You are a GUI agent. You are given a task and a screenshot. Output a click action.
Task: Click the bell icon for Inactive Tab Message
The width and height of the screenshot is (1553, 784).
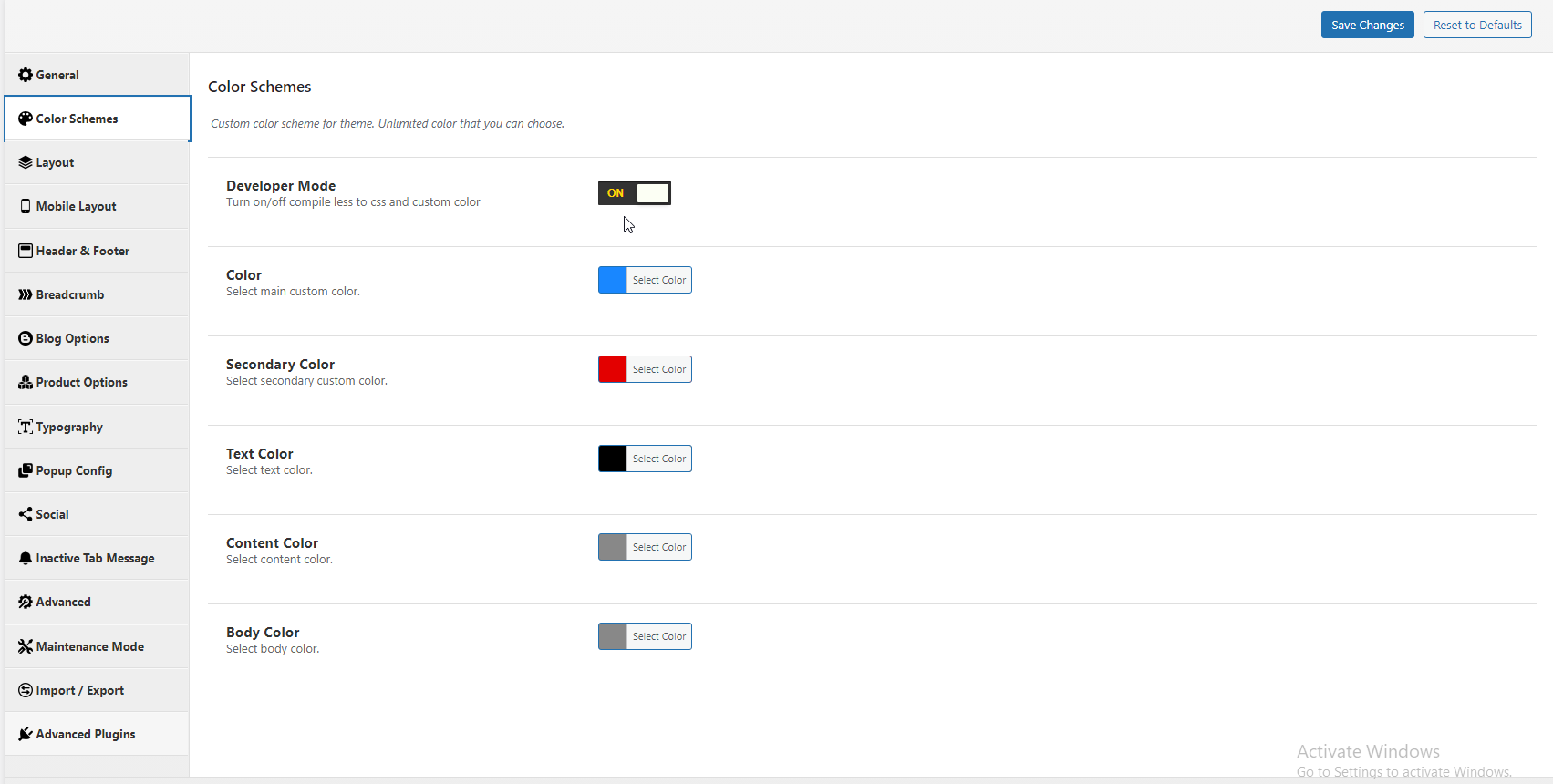[26, 558]
